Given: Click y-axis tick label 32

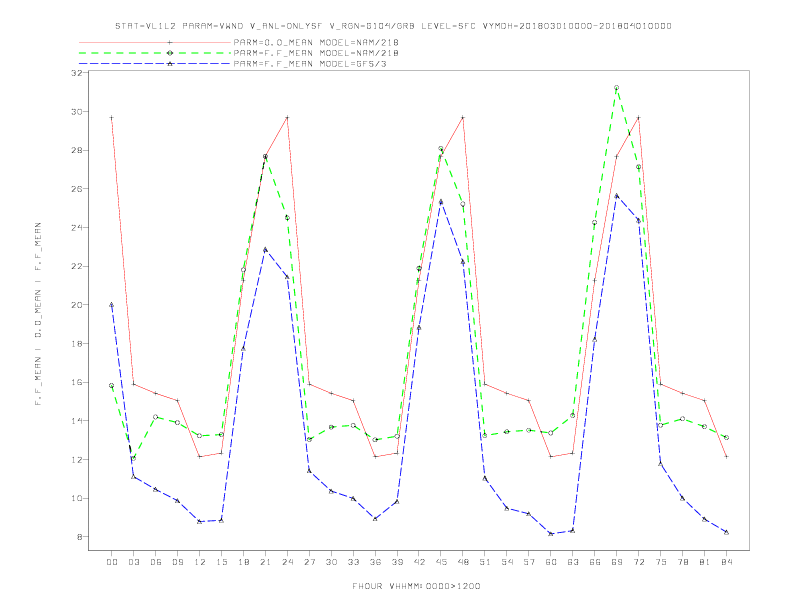Looking at the screenshot, I should [x=77, y=73].
